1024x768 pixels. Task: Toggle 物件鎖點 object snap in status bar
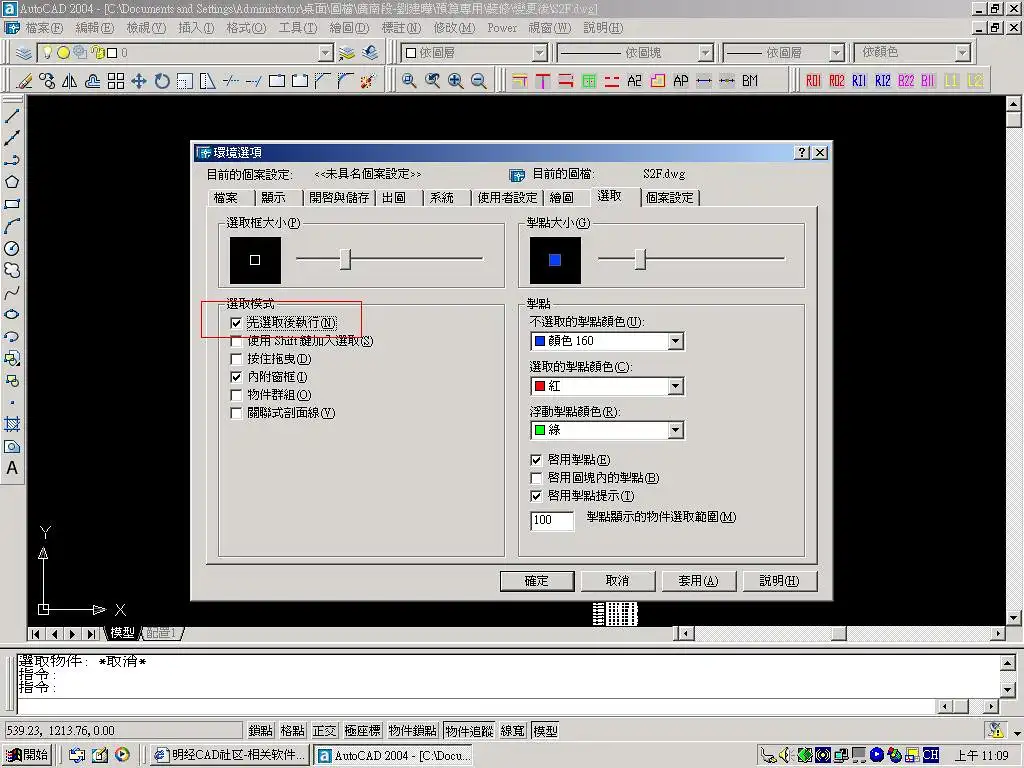412,731
